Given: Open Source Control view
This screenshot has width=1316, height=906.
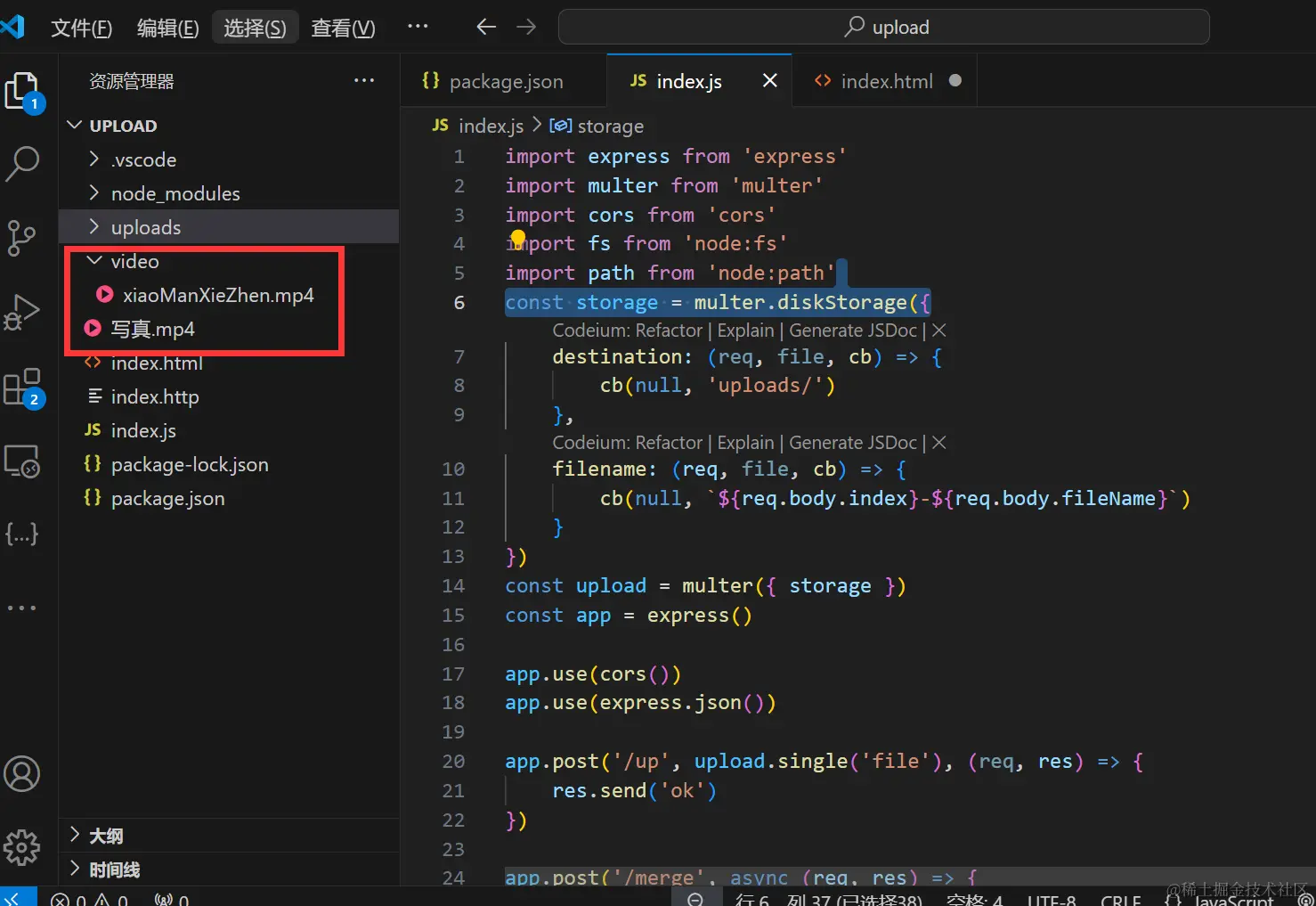Looking at the screenshot, I should tap(21, 238).
